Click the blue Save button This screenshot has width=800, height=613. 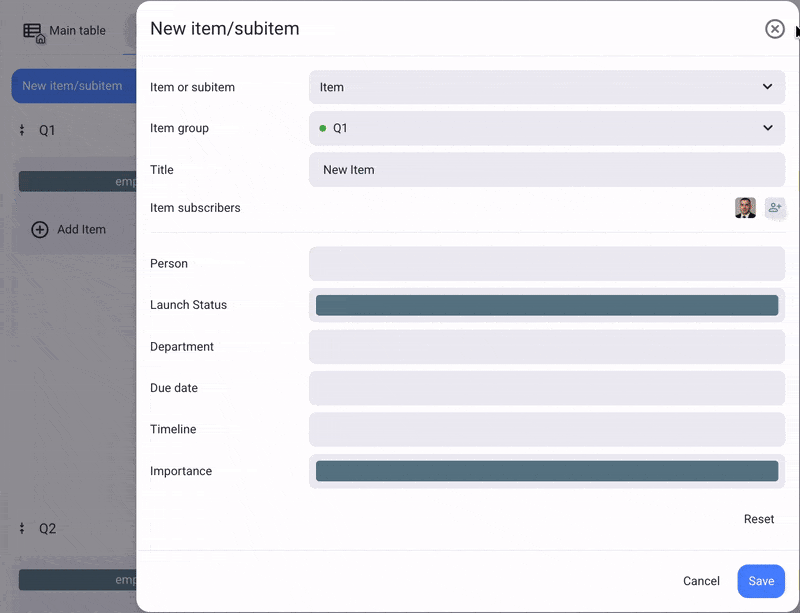coord(760,581)
